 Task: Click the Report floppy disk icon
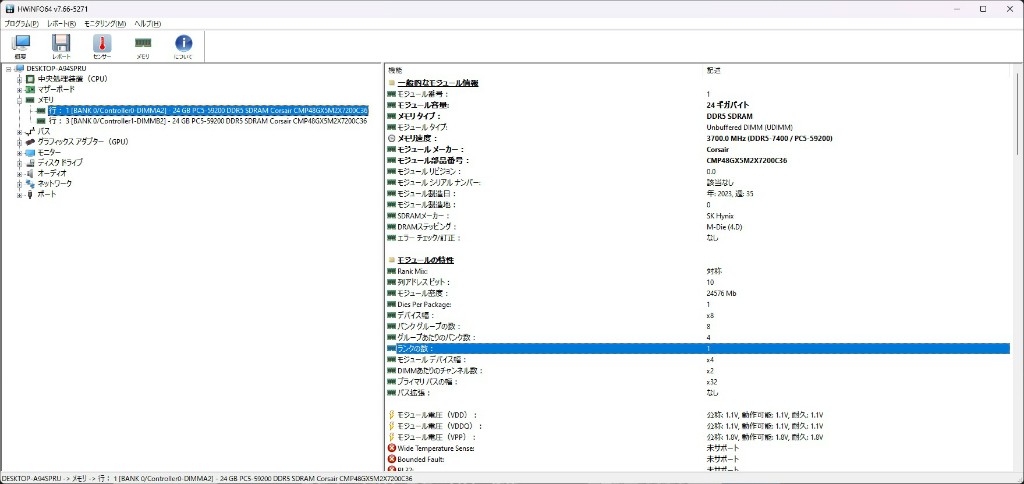61,44
